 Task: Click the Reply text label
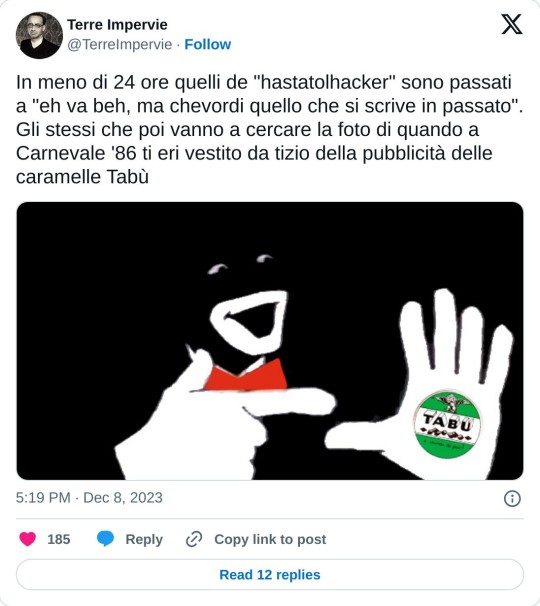(144, 539)
